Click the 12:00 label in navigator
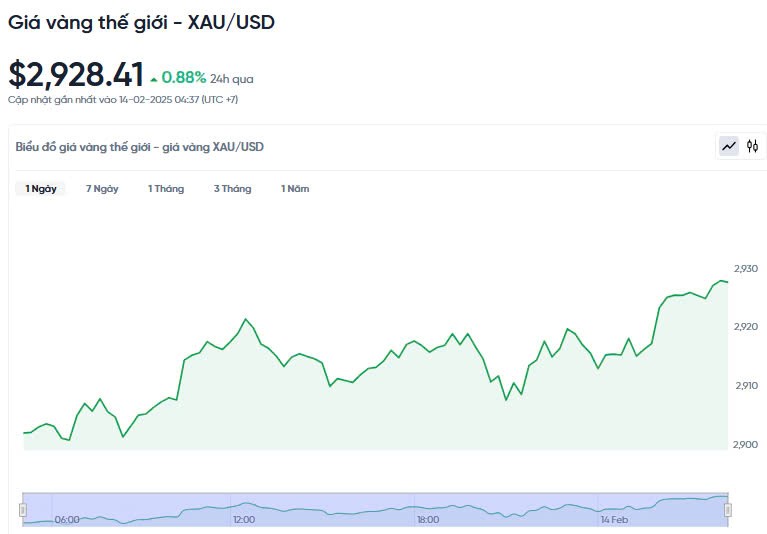This screenshot has width=767, height=534. [x=244, y=520]
